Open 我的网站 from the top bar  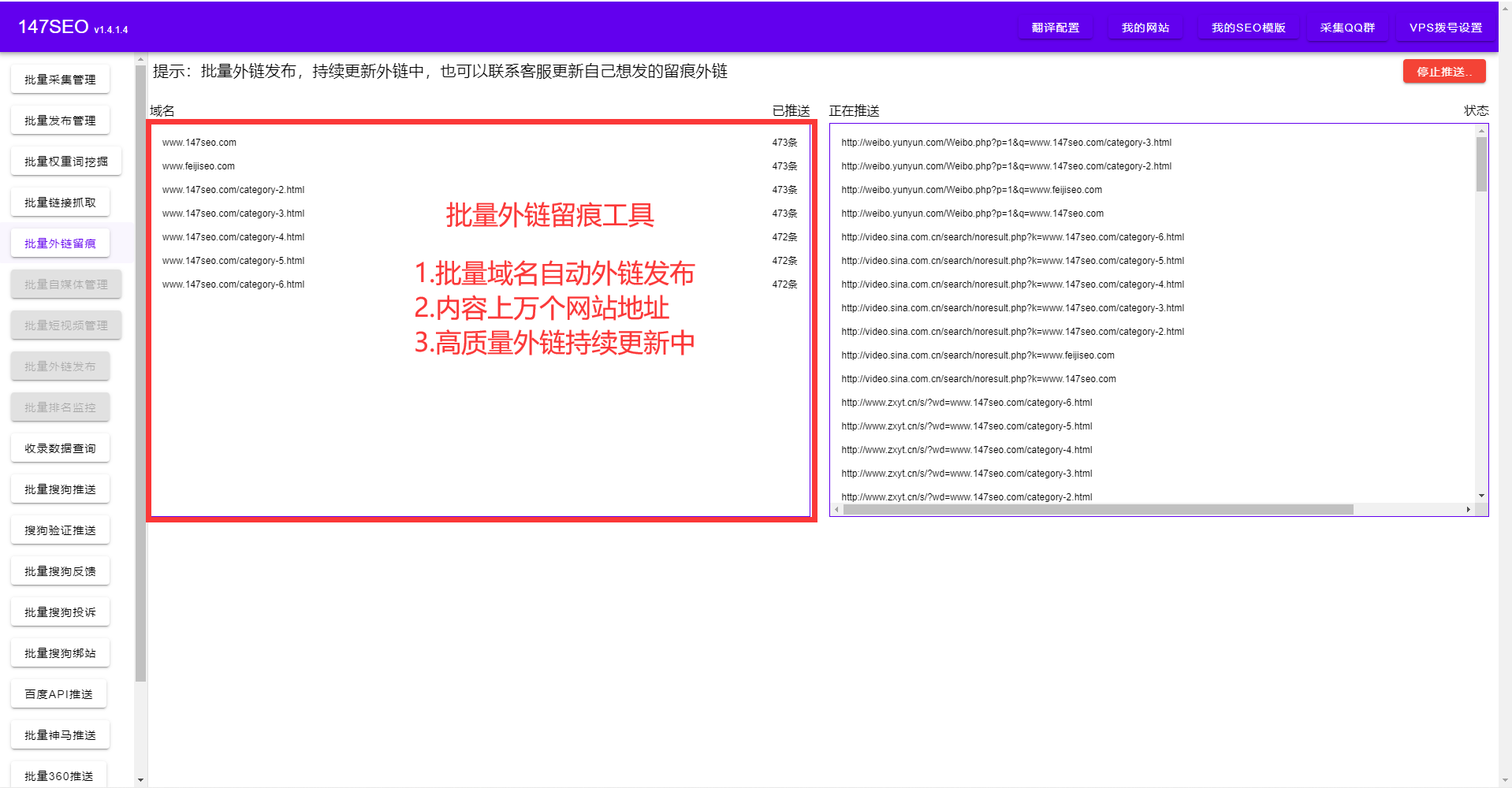click(1145, 26)
